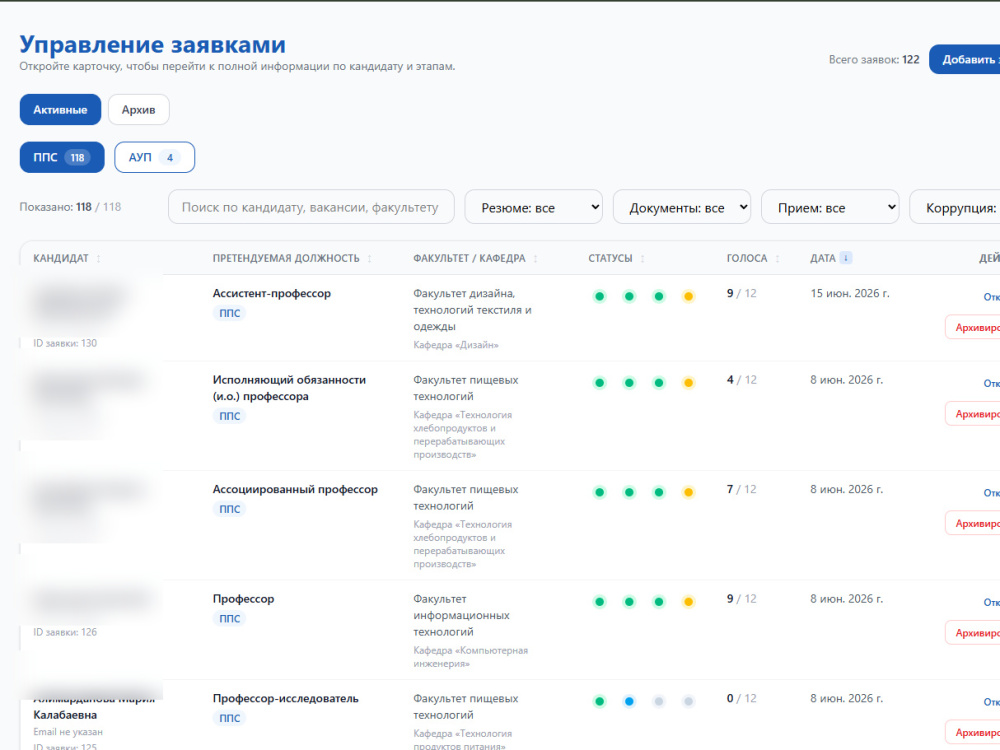Sort by the Кандидат column sort icon

[x=98, y=259]
